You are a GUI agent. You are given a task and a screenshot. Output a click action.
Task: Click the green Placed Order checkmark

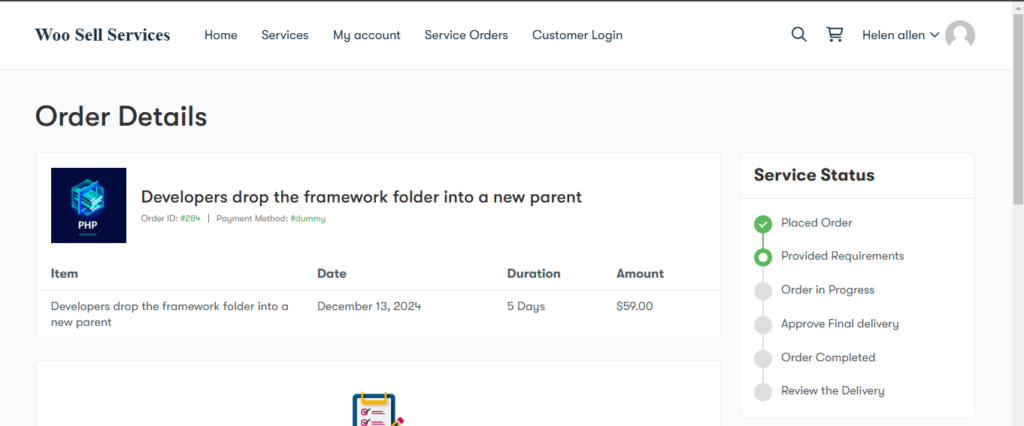click(x=763, y=223)
